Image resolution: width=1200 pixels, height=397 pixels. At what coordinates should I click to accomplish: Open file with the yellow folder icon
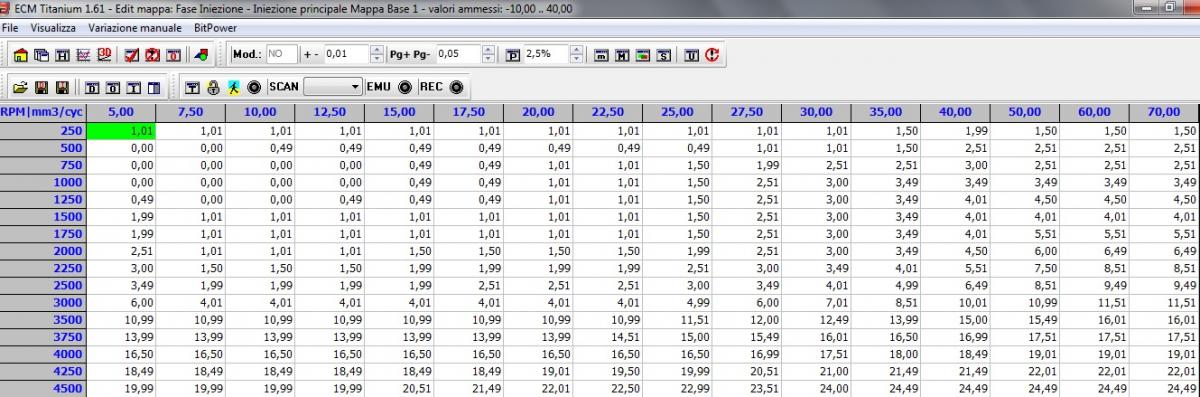click(x=20, y=87)
